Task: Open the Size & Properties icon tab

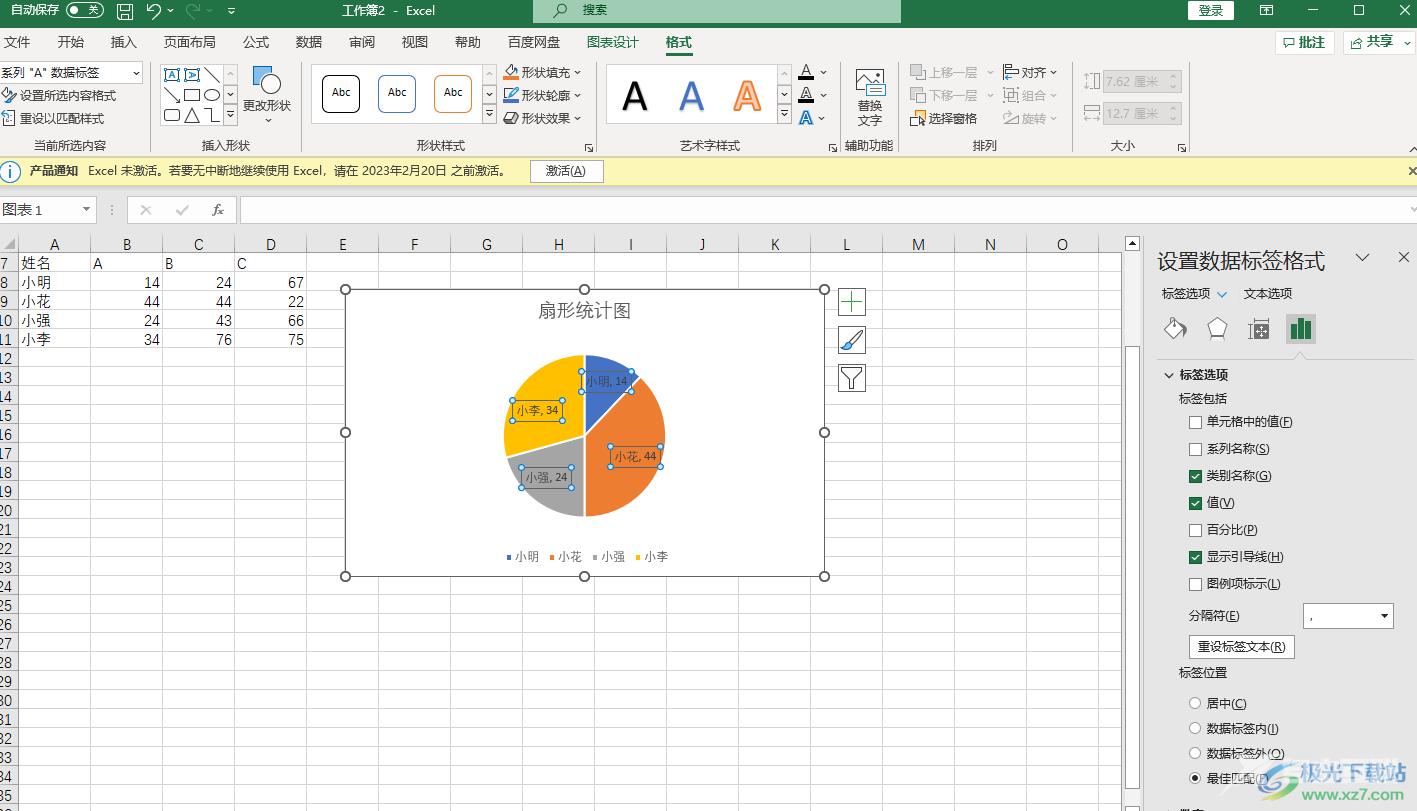Action: point(1258,329)
